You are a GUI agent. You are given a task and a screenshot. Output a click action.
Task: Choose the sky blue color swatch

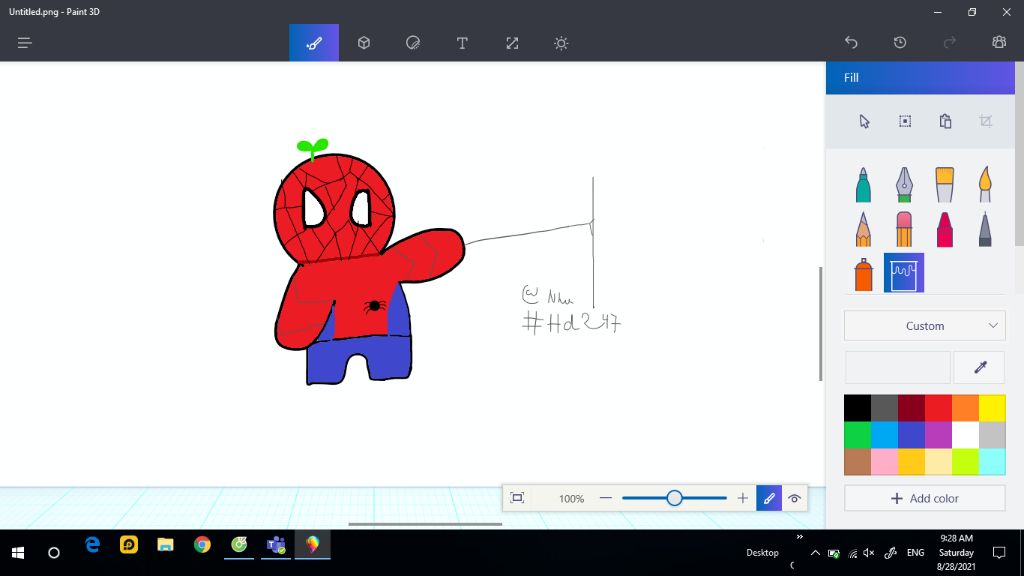[884, 435]
